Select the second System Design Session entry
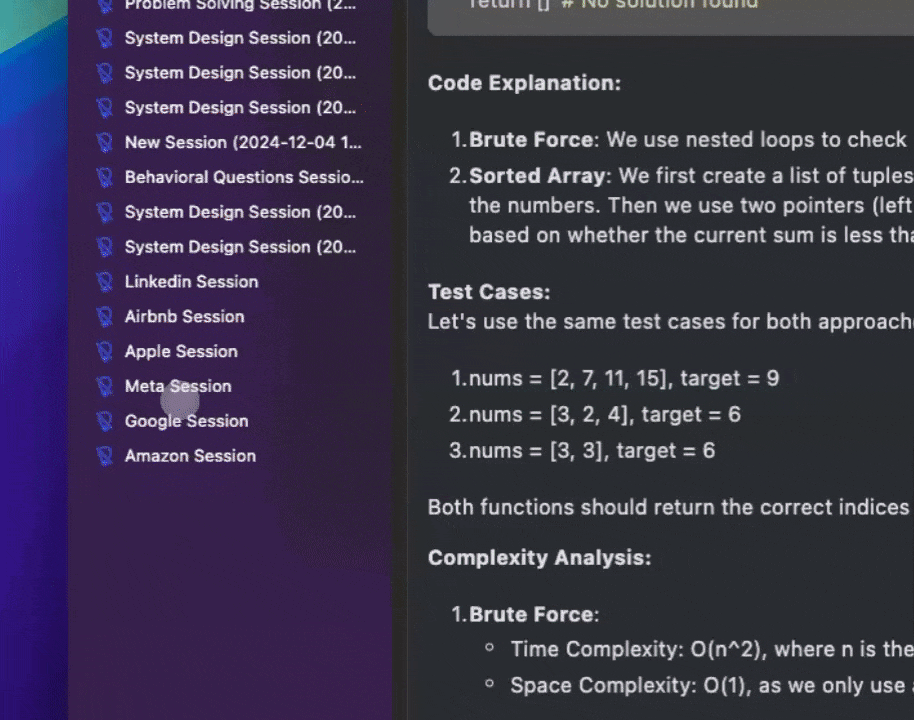 point(240,72)
